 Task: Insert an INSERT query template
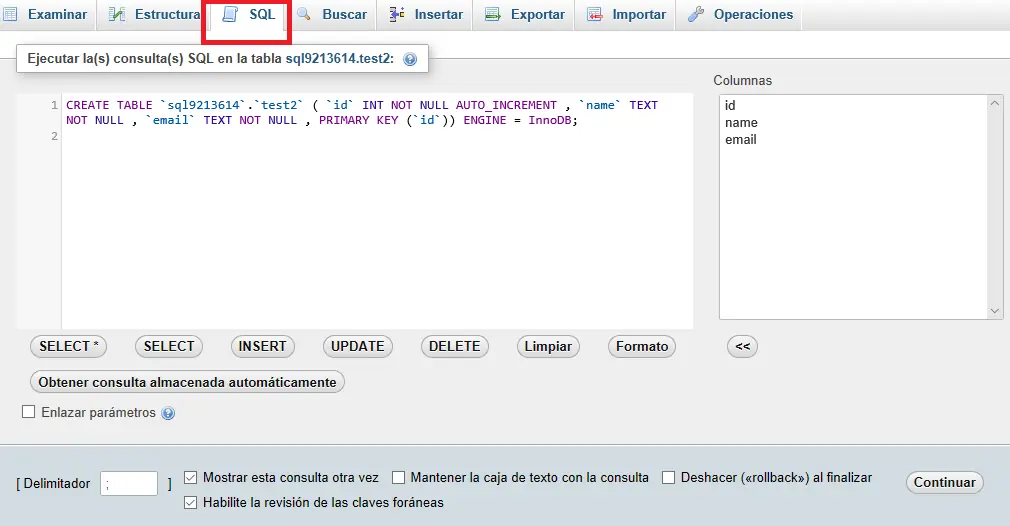(x=262, y=346)
